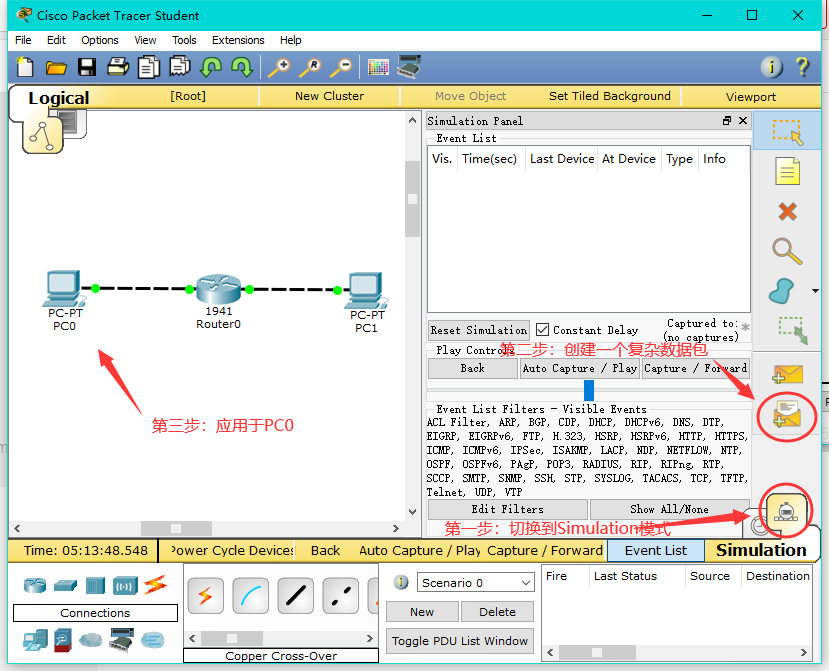The width and height of the screenshot is (829, 671).
Task: Open the custom devices dialog icon
Action: point(409,67)
